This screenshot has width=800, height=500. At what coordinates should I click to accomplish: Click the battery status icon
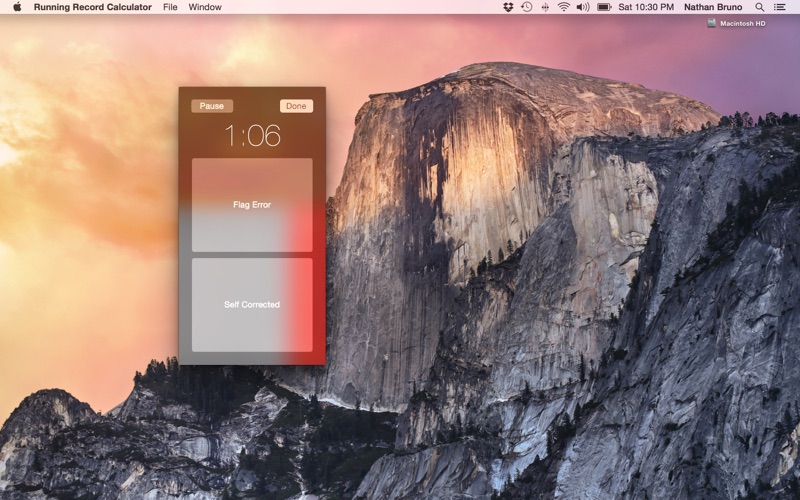coord(604,7)
